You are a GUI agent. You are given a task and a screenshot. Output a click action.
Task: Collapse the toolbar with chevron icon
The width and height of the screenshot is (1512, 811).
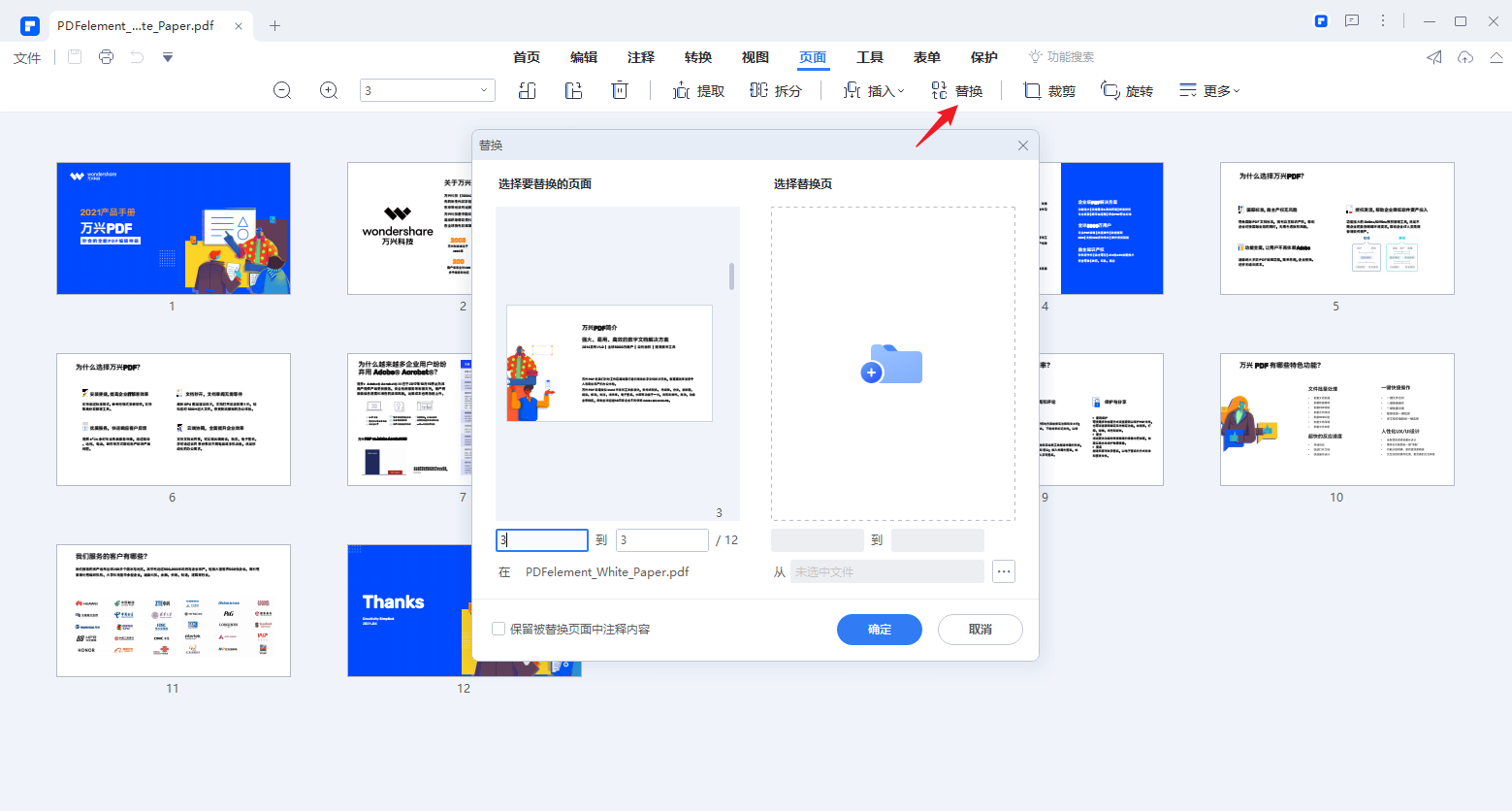(1496, 58)
